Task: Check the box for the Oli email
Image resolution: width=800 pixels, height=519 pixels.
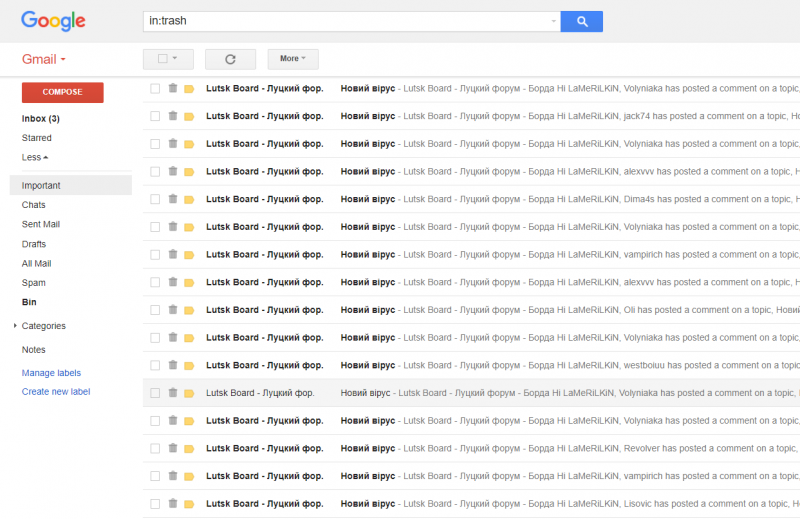Action: 155,310
